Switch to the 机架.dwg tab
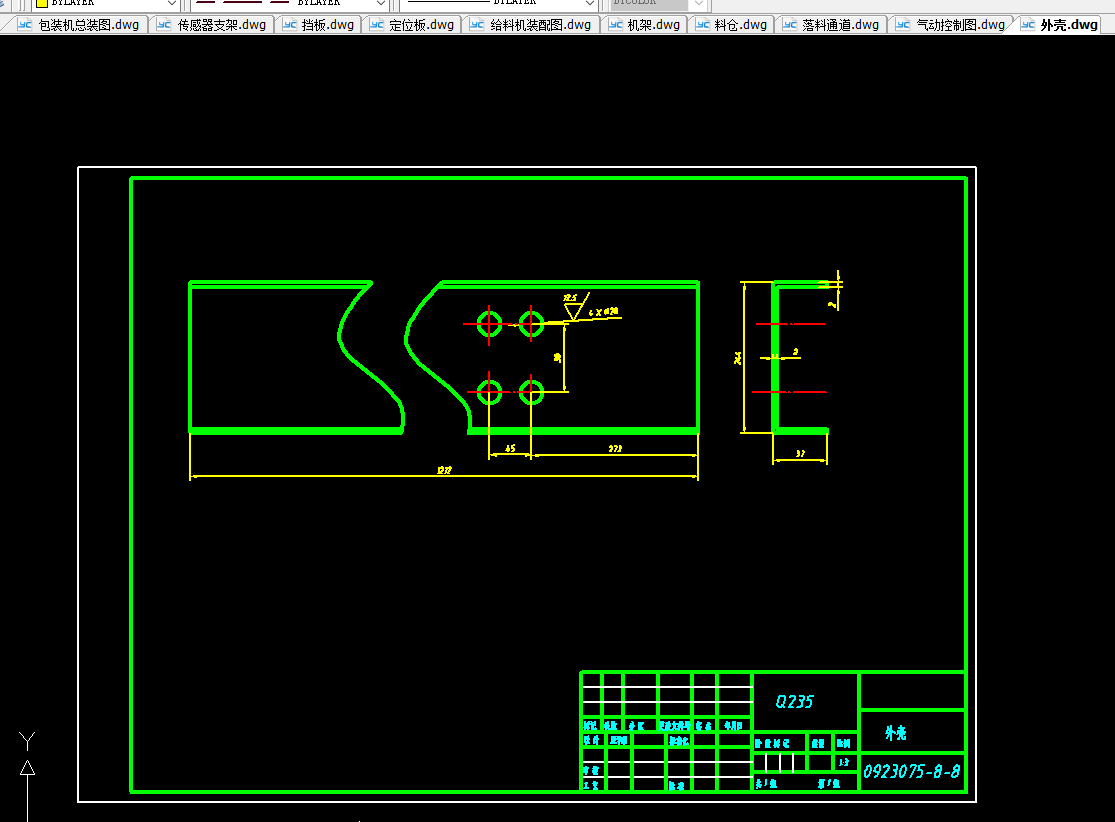The image size is (1115, 822). point(644,25)
